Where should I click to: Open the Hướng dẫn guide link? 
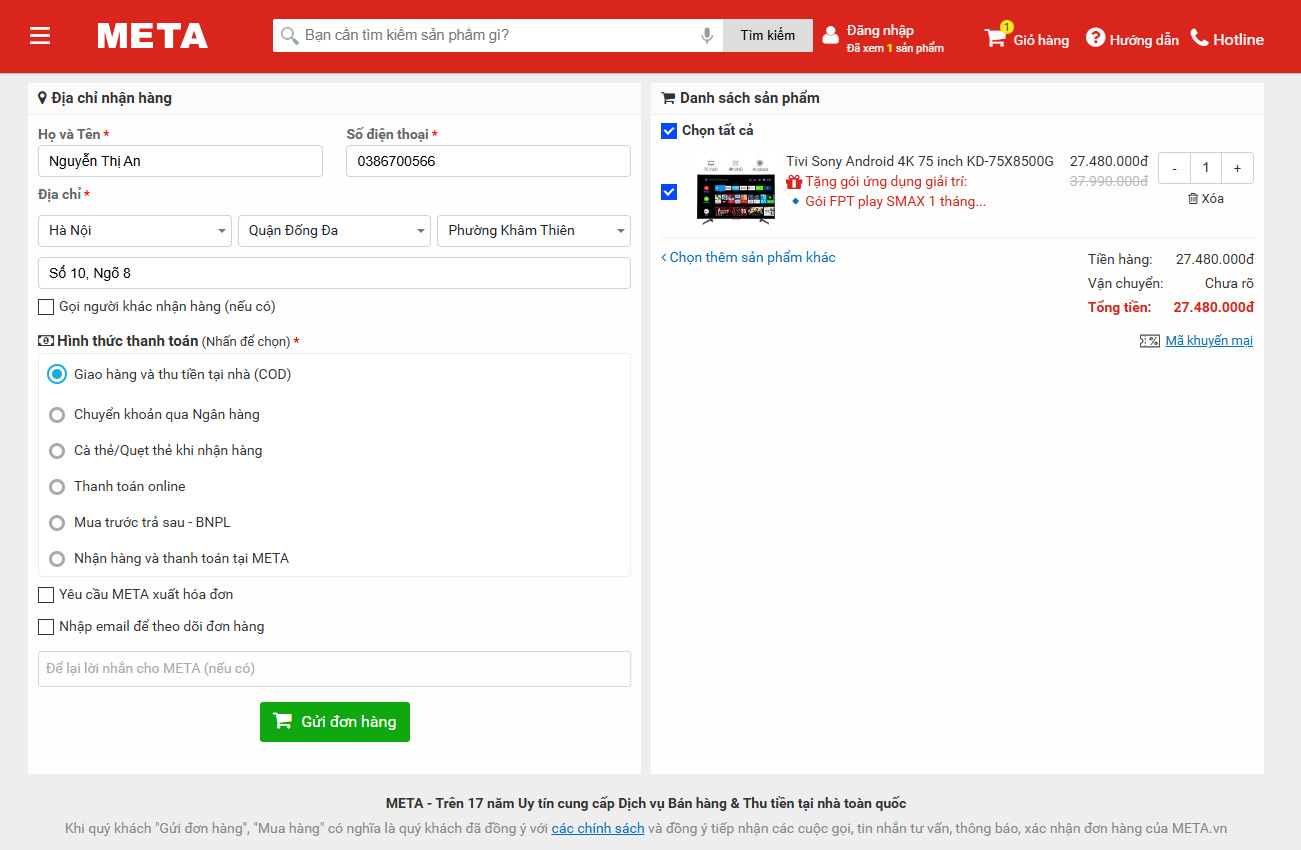(x=1144, y=40)
